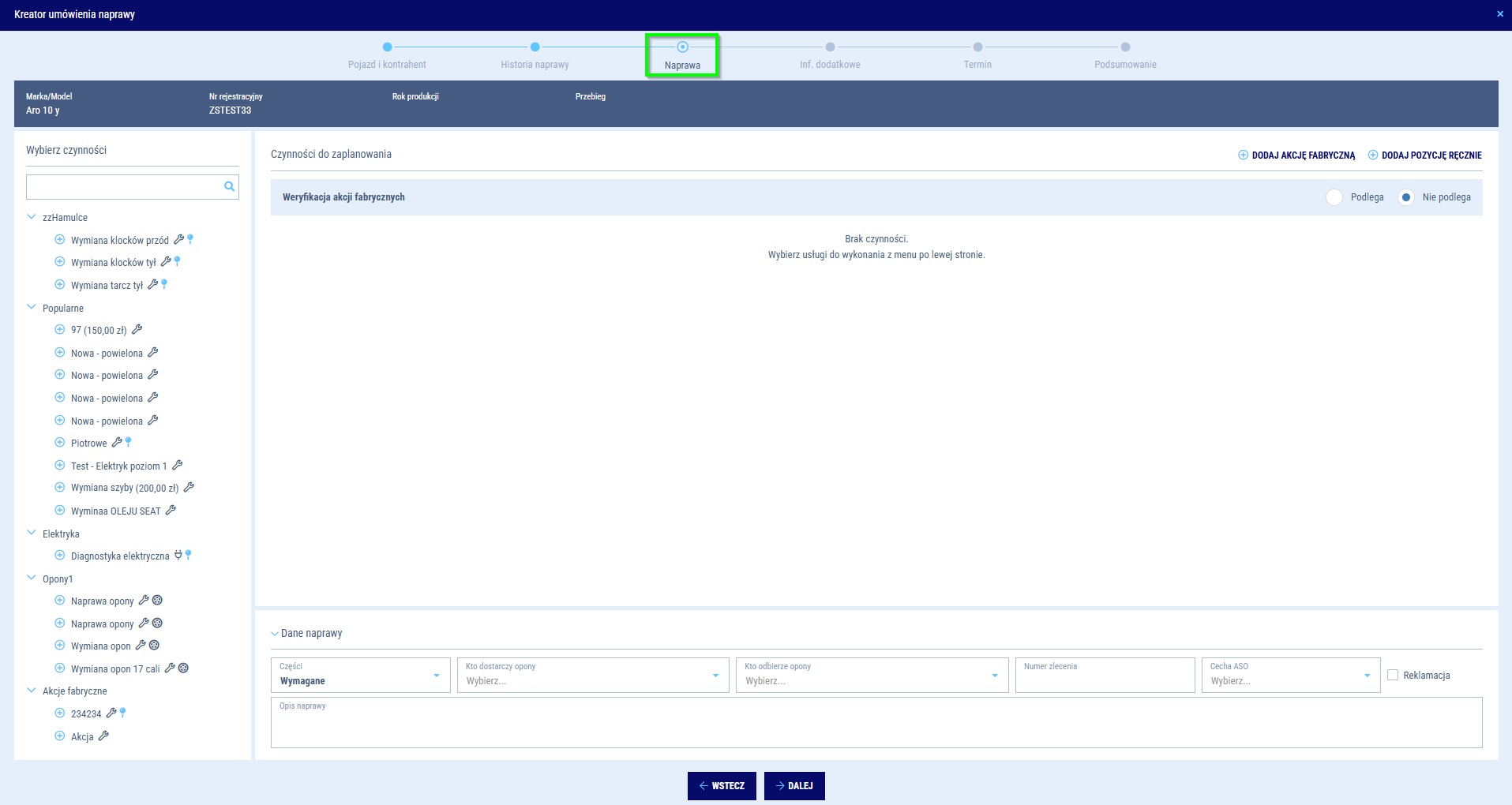
Task: Open 'Kto dostarczy opony' dropdown
Action: coord(592,676)
